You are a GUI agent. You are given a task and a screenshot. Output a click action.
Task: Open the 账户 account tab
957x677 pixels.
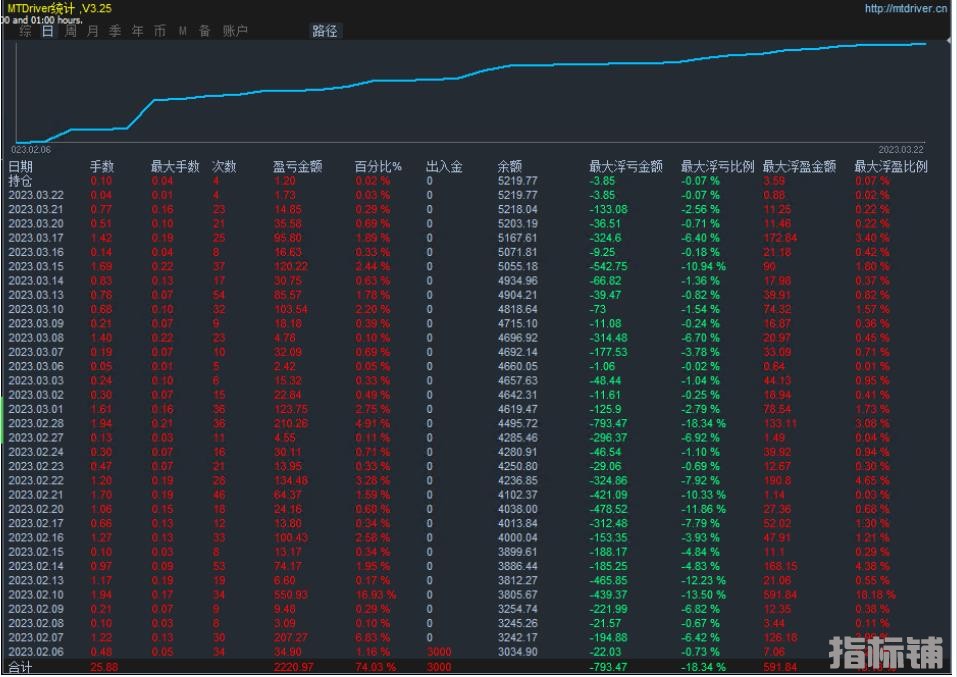(235, 31)
